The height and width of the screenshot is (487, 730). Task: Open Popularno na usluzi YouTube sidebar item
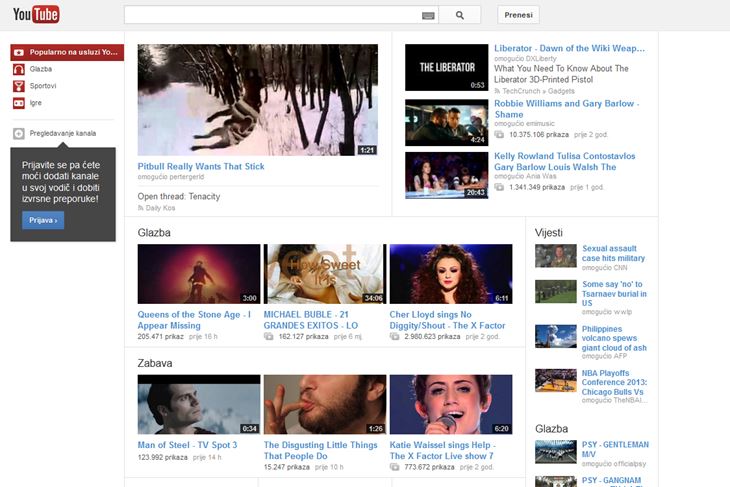[67, 52]
